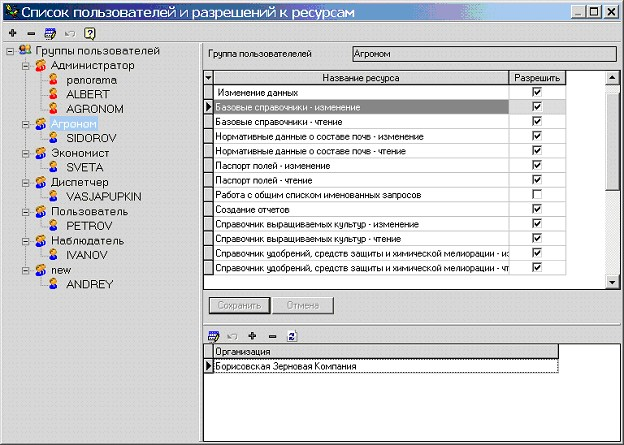
Task: Click the add (plus) icon in top toolbar
Action: (x=11, y=32)
